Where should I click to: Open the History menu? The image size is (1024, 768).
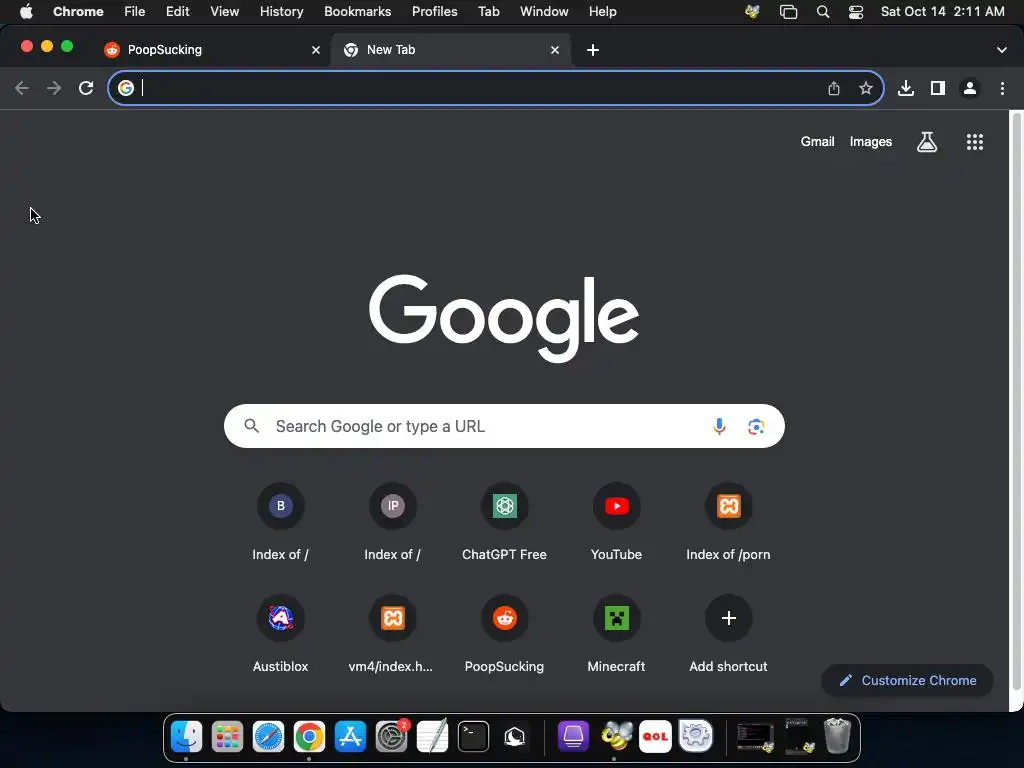pos(281,12)
